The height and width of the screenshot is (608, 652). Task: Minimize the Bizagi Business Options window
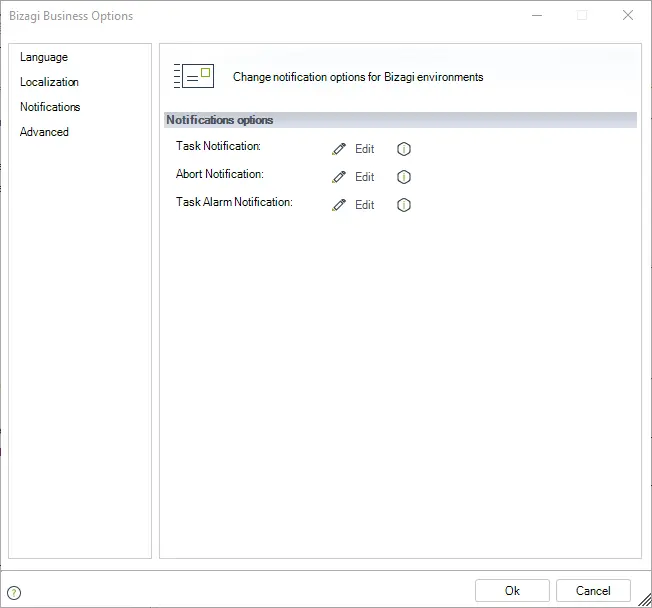tap(537, 15)
